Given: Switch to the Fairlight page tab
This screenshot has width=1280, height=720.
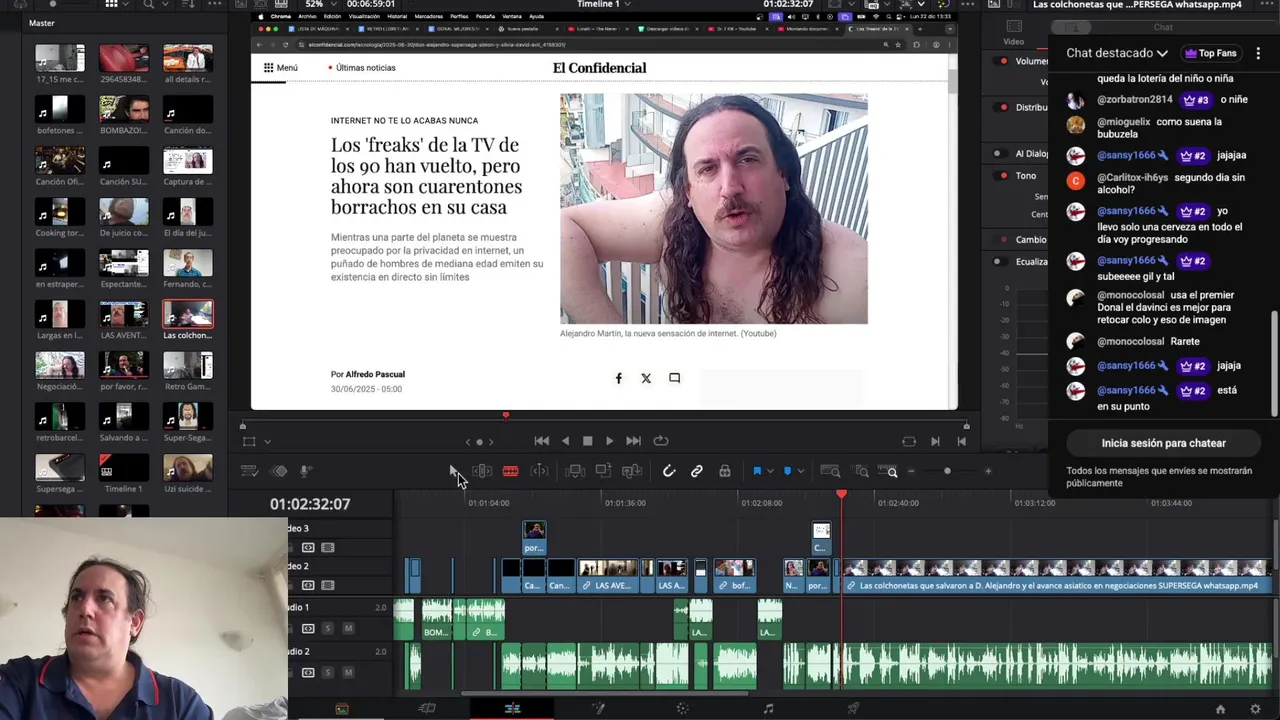Looking at the screenshot, I should pyautogui.click(x=768, y=709).
